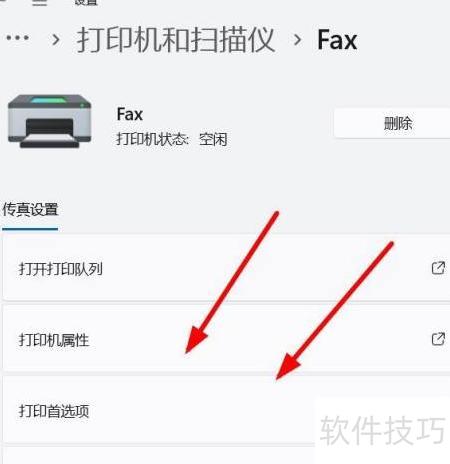Viewport: 450px width, 464px height.
Task: Click the 空闲 status value
Action: (213, 139)
